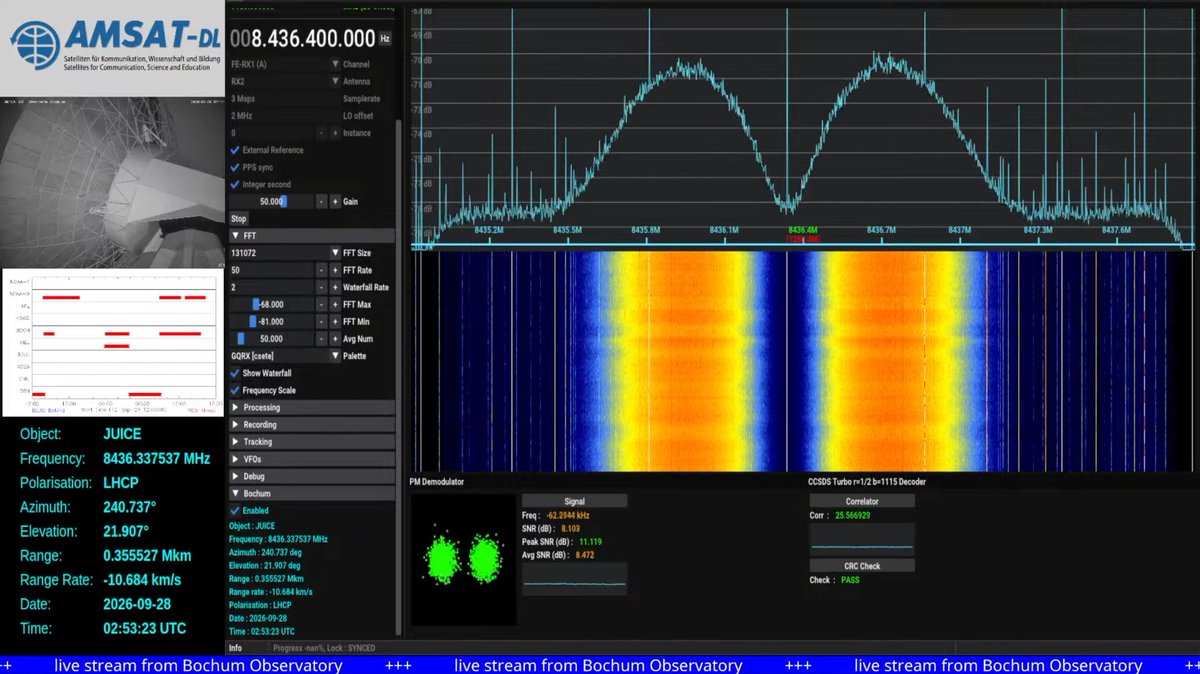Stop the receiver with the Stop button

point(238,218)
